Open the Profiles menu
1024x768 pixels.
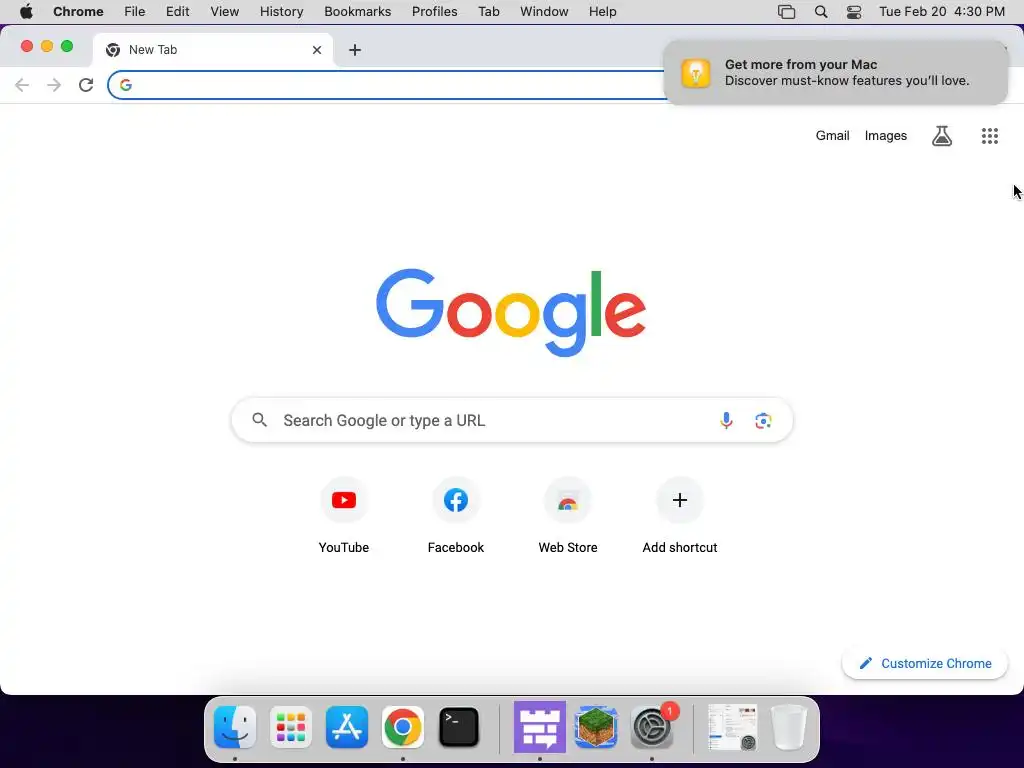pyautogui.click(x=434, y=12)
